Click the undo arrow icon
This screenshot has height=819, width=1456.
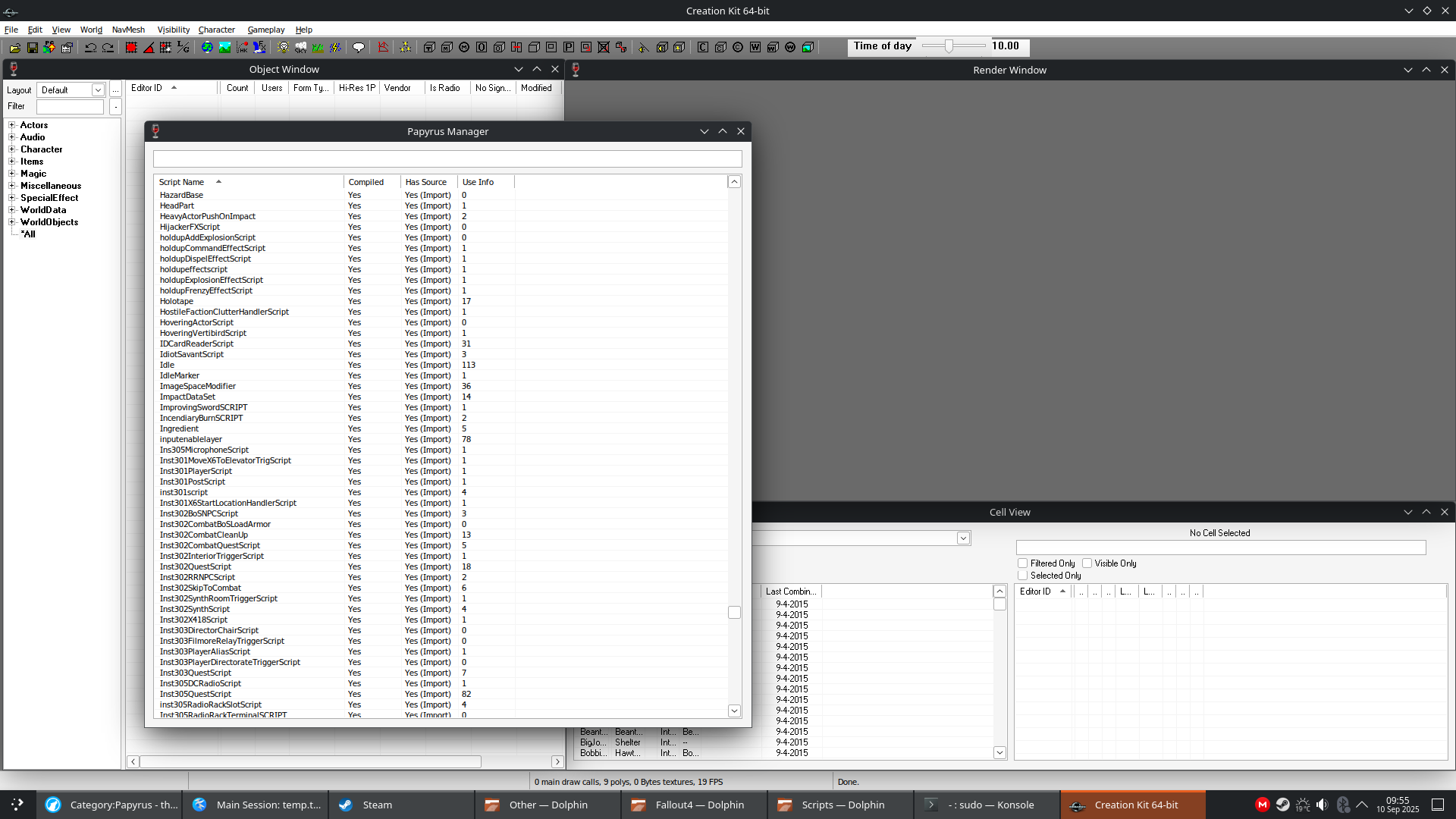point(90,47)
